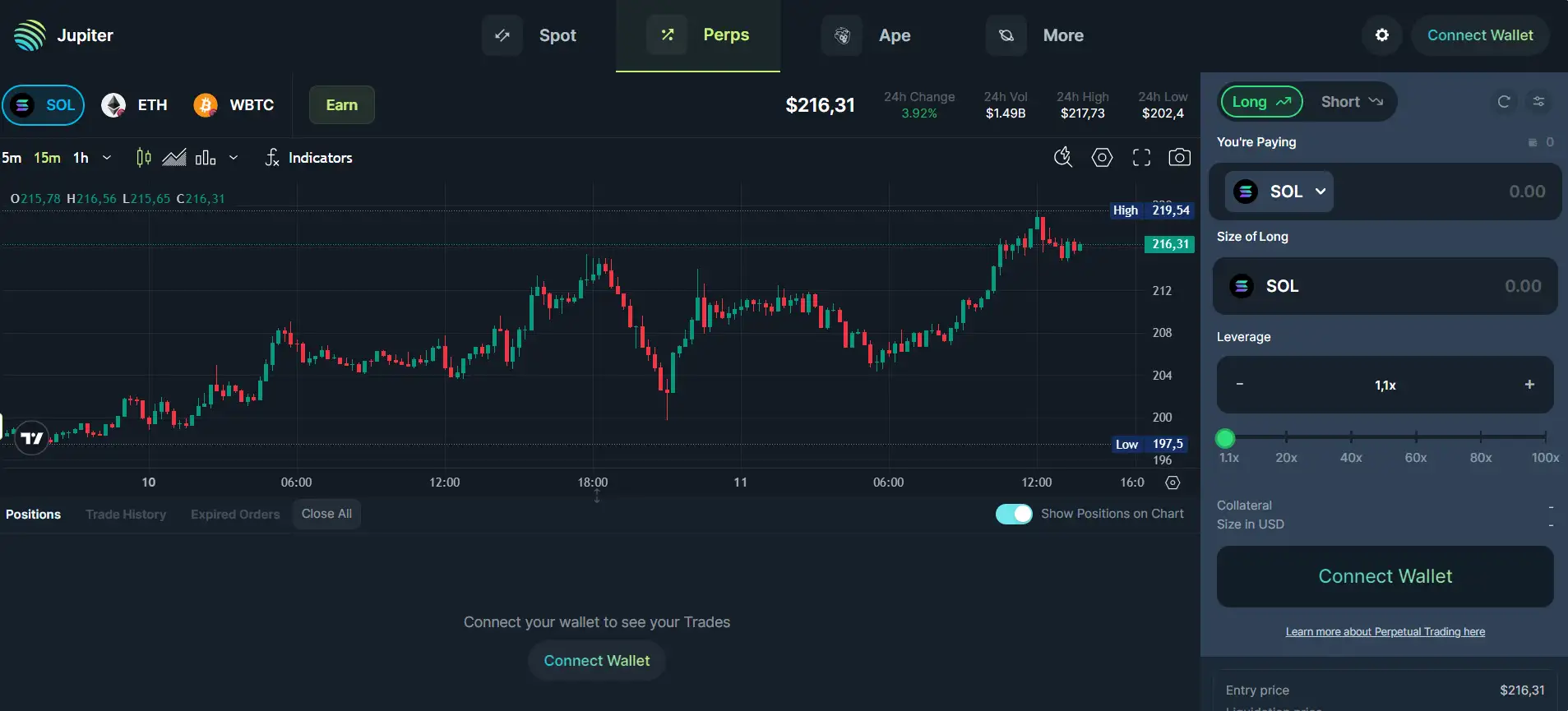Increase leverage with the plus button
Image resolution: width=1568 pixels, height=711 pixels.
point(1529,385)
